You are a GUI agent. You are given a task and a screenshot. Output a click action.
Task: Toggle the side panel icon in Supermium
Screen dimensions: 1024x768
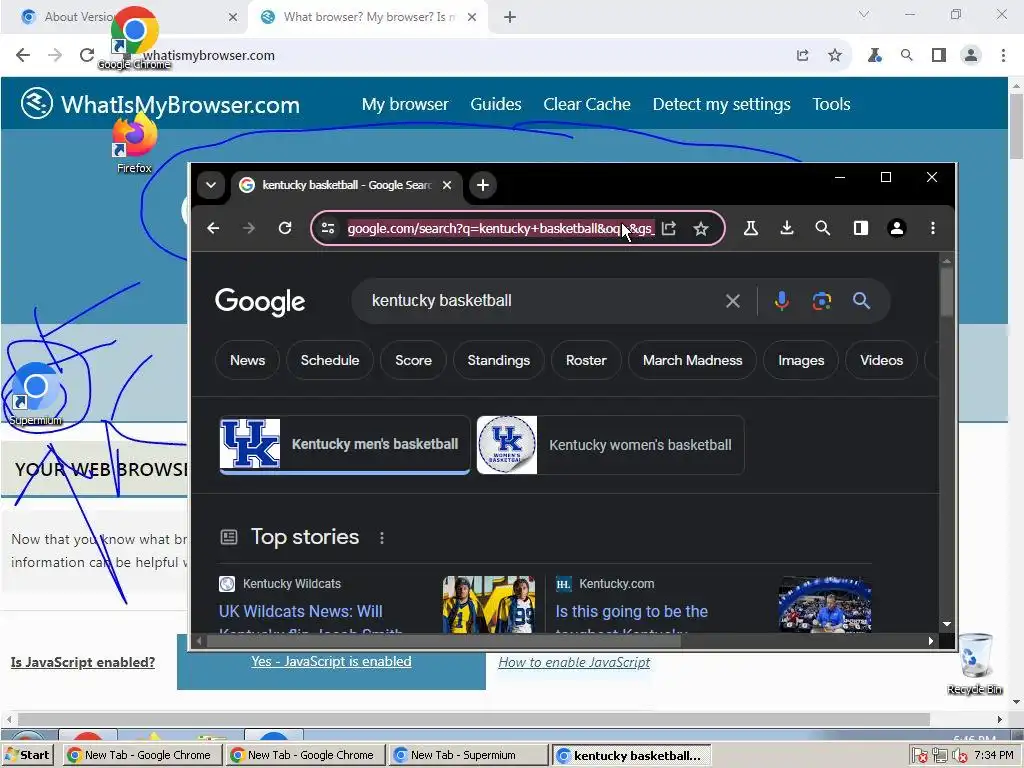click(861, 228)
